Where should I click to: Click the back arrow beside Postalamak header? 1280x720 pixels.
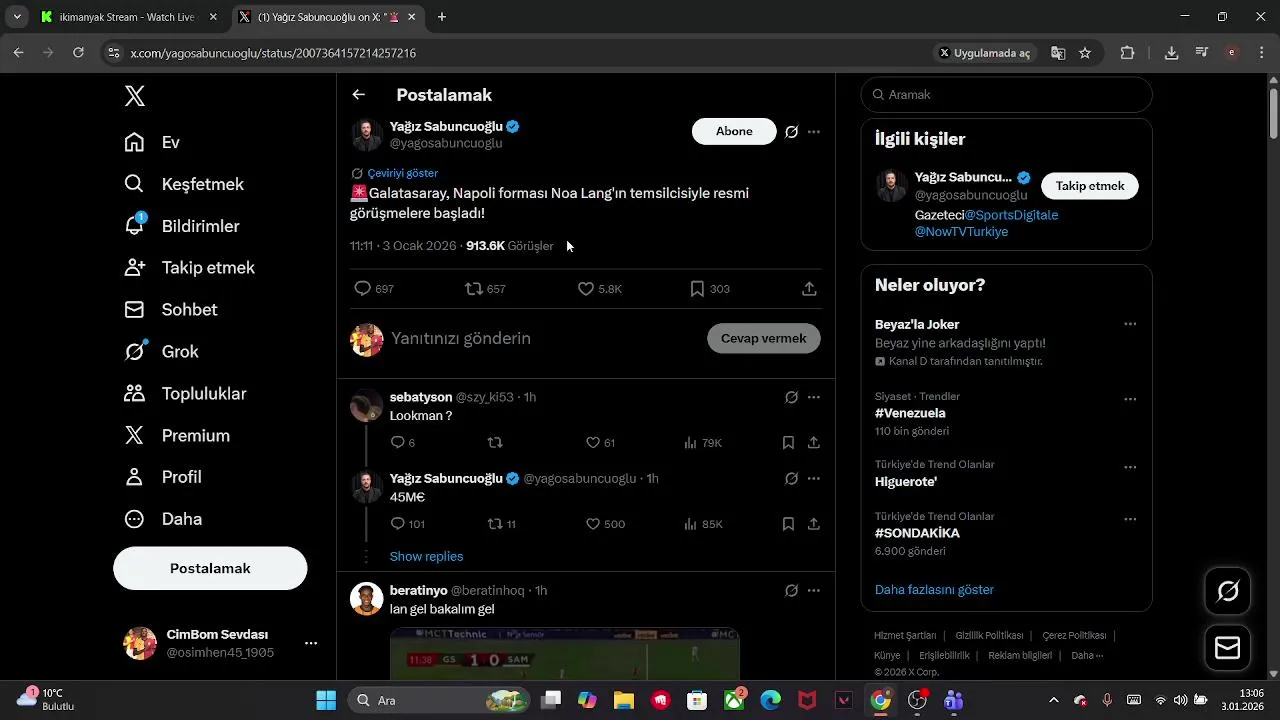tap(359, 95)
